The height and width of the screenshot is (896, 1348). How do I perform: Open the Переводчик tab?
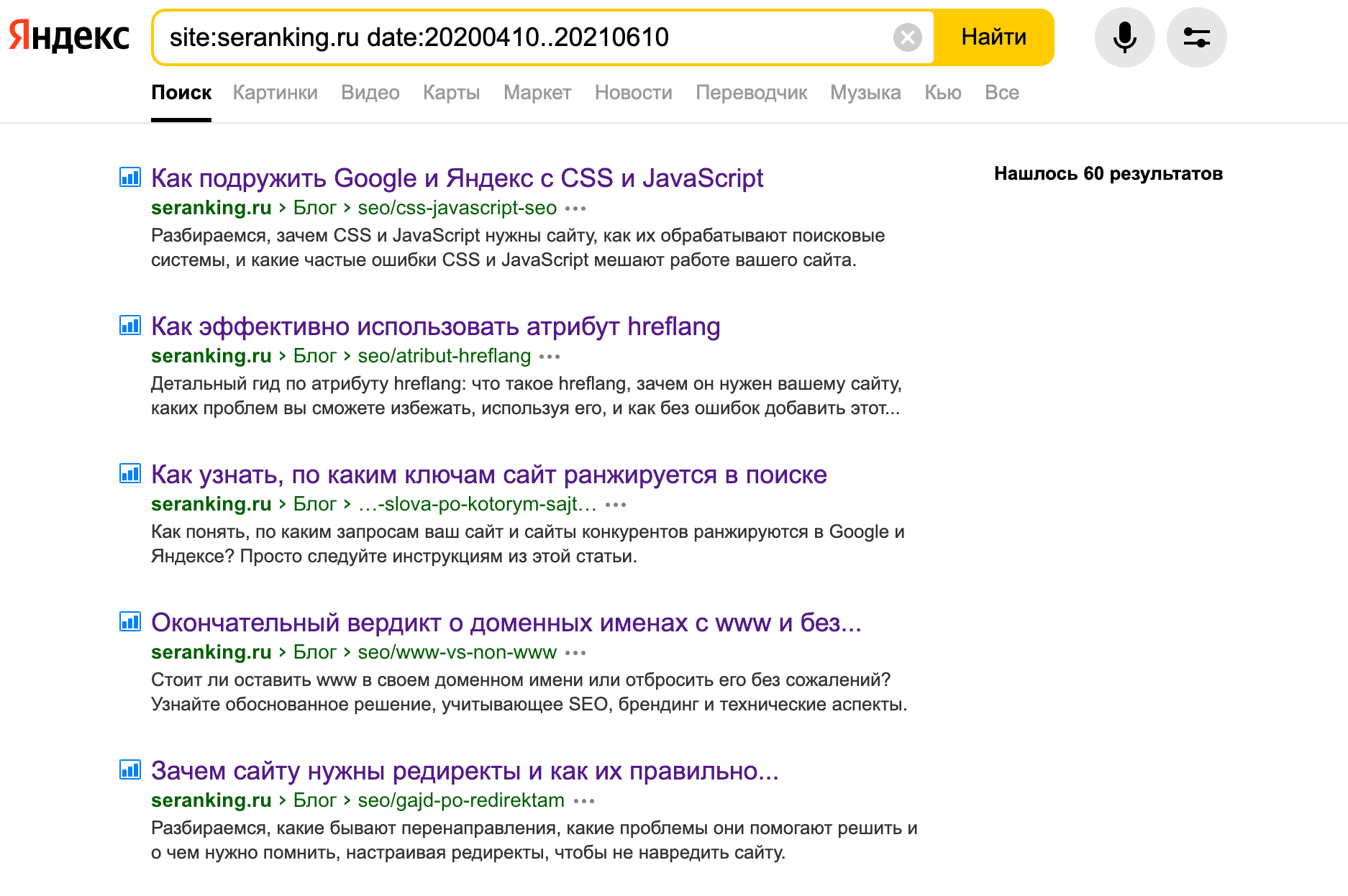coord(752,93)
